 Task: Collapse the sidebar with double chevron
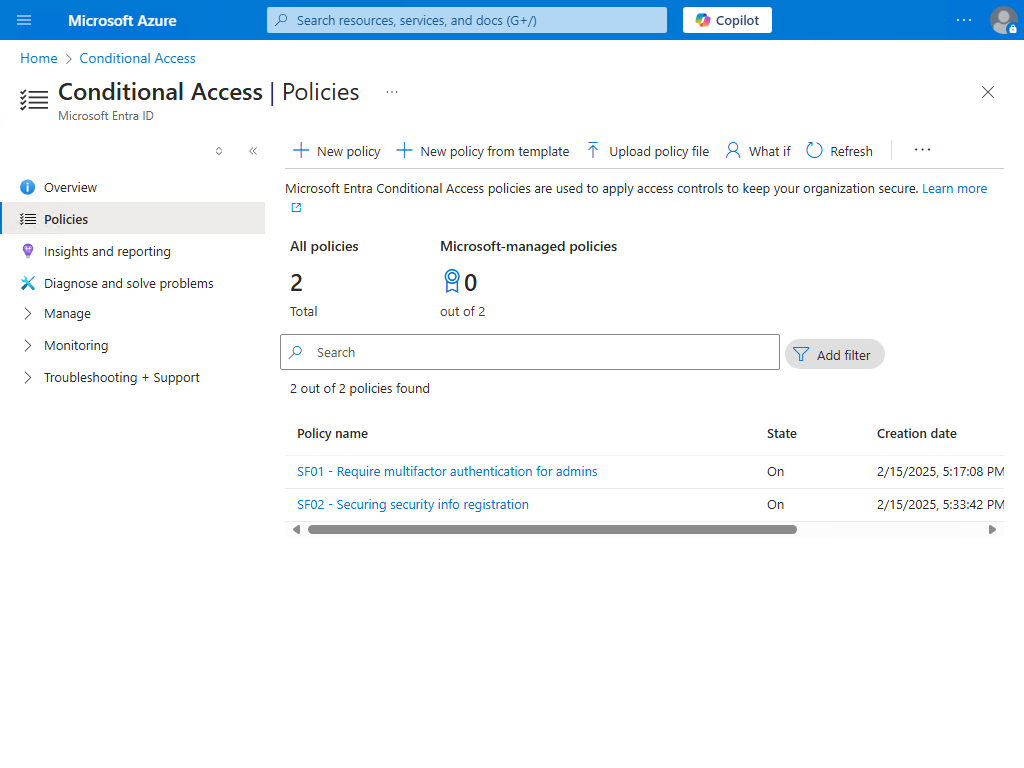(253, 151)
